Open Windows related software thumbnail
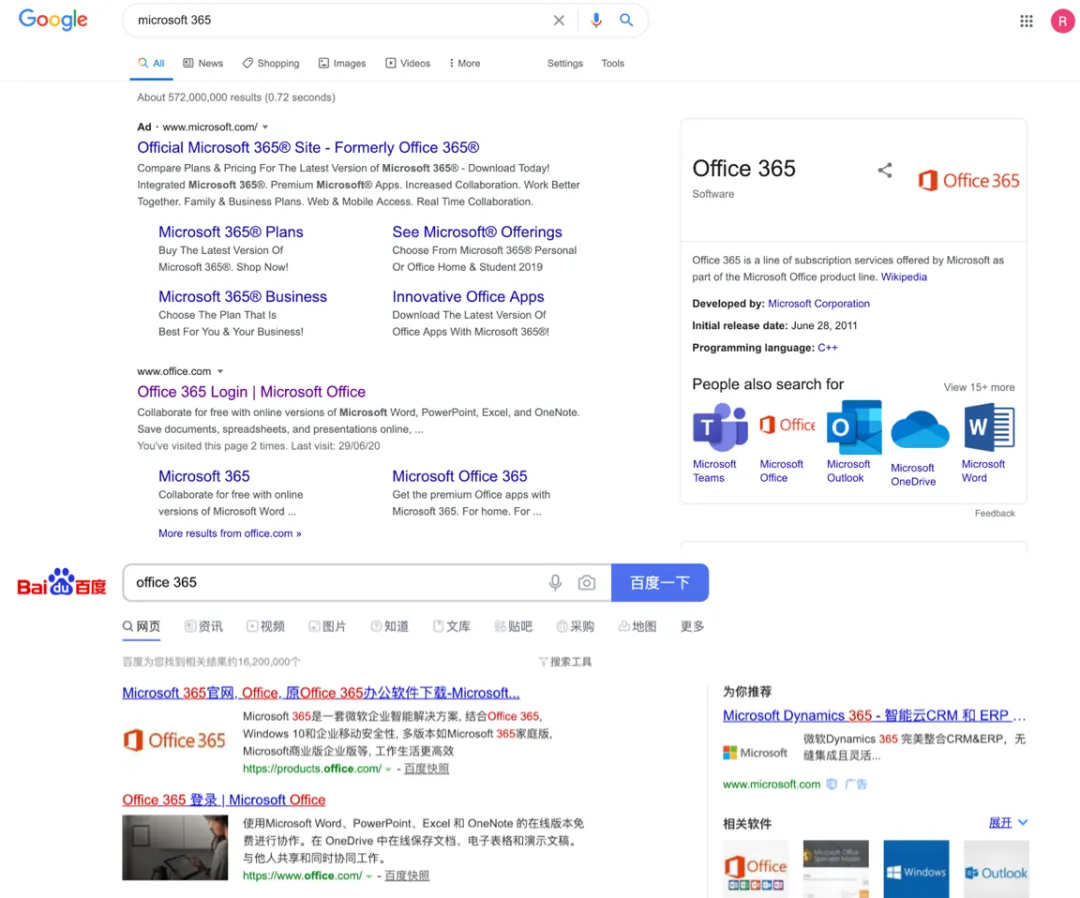 pos(916,868)
